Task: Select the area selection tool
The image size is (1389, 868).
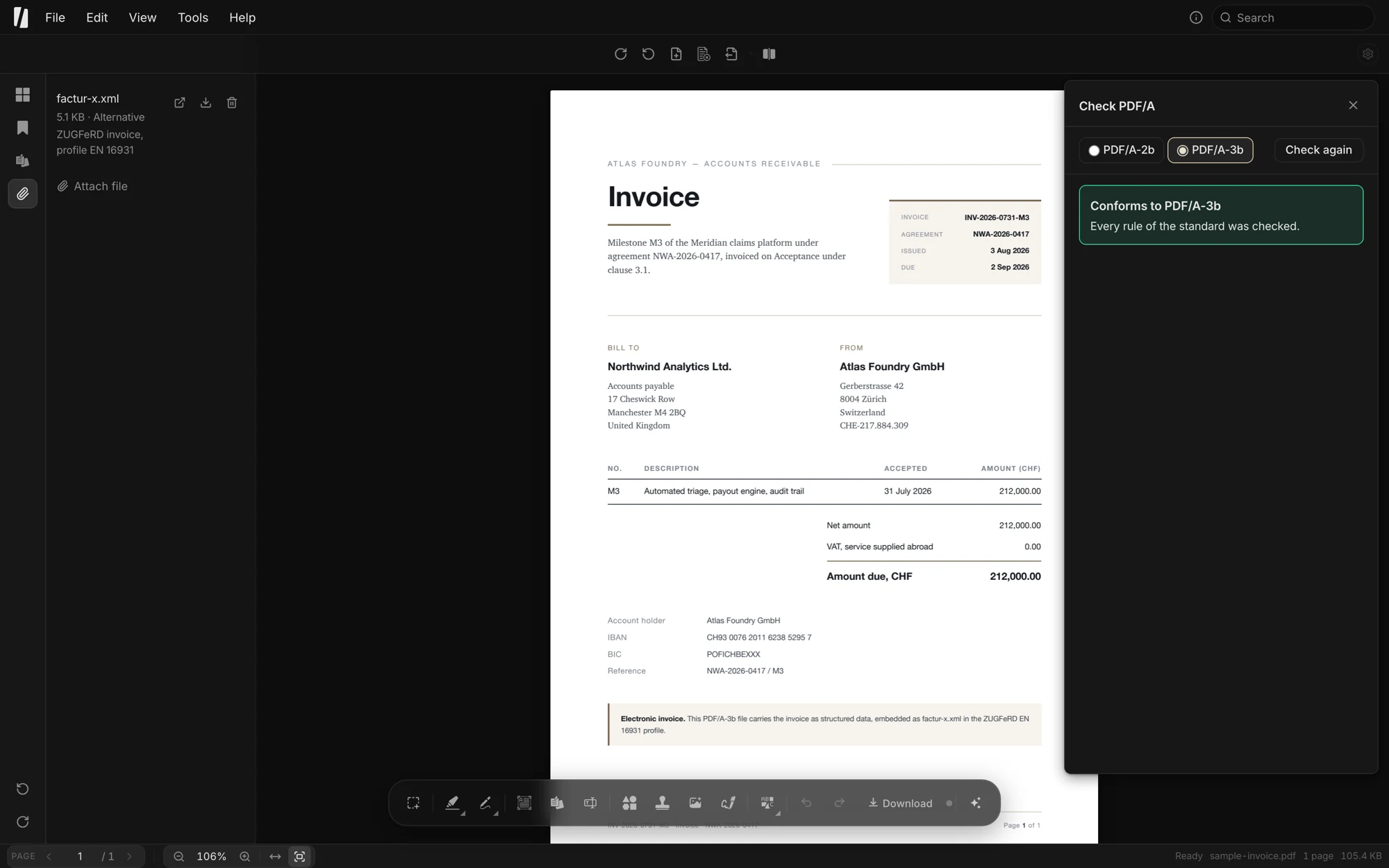Action: pos(413,803)
